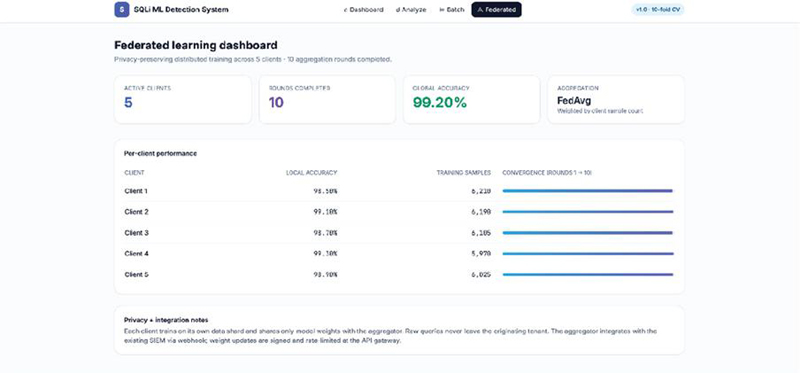Viewport: 800px width, 373px height.
Task: Click the 99.20% global accuracy figure
Action: coord(440,103)
